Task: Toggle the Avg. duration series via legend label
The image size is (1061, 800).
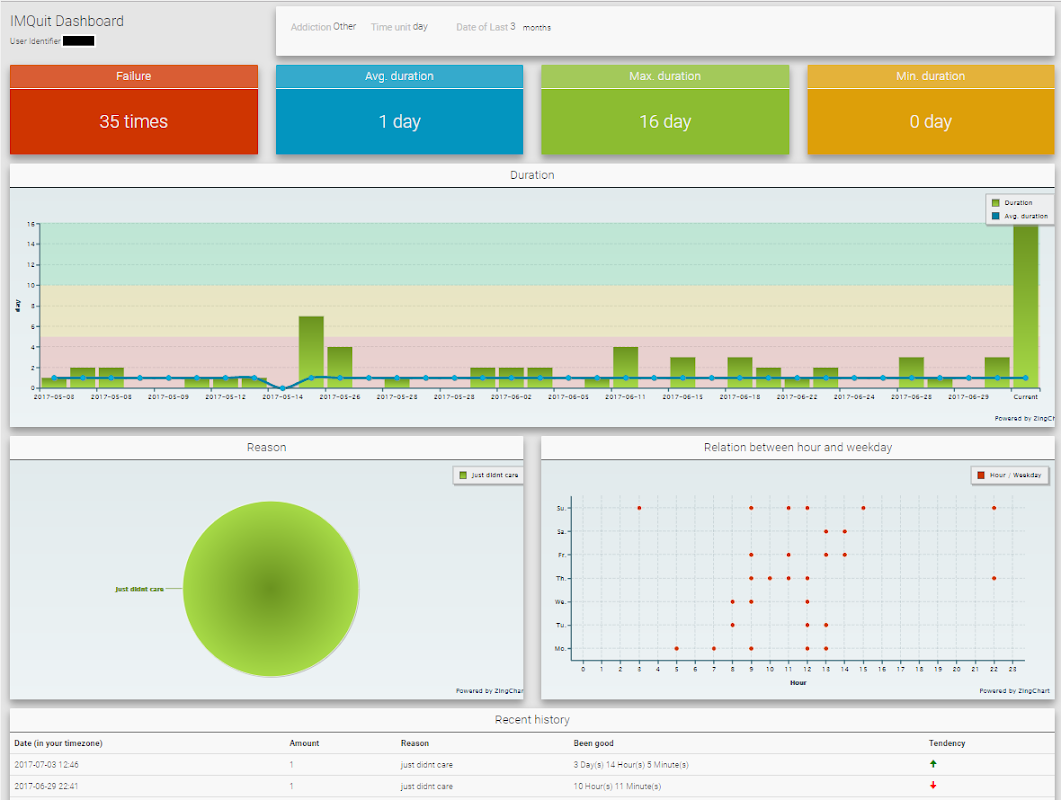Action: tap(1026, 216)
